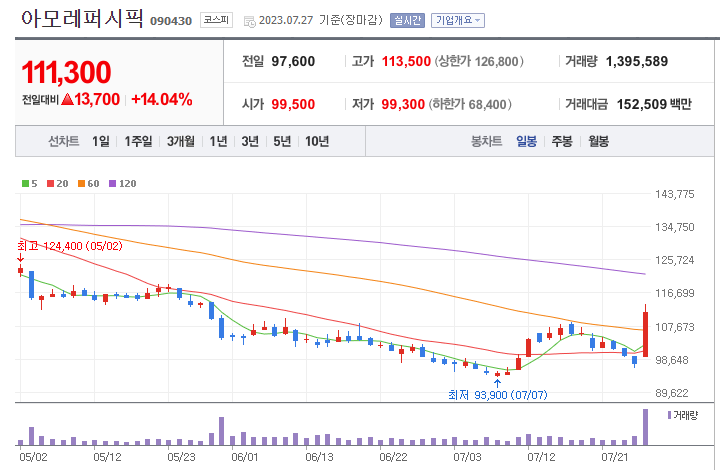This screenshot has width=720, height=470.
Task: Click the red 20-day moving average swatch
Action: [x=51, y=184]
